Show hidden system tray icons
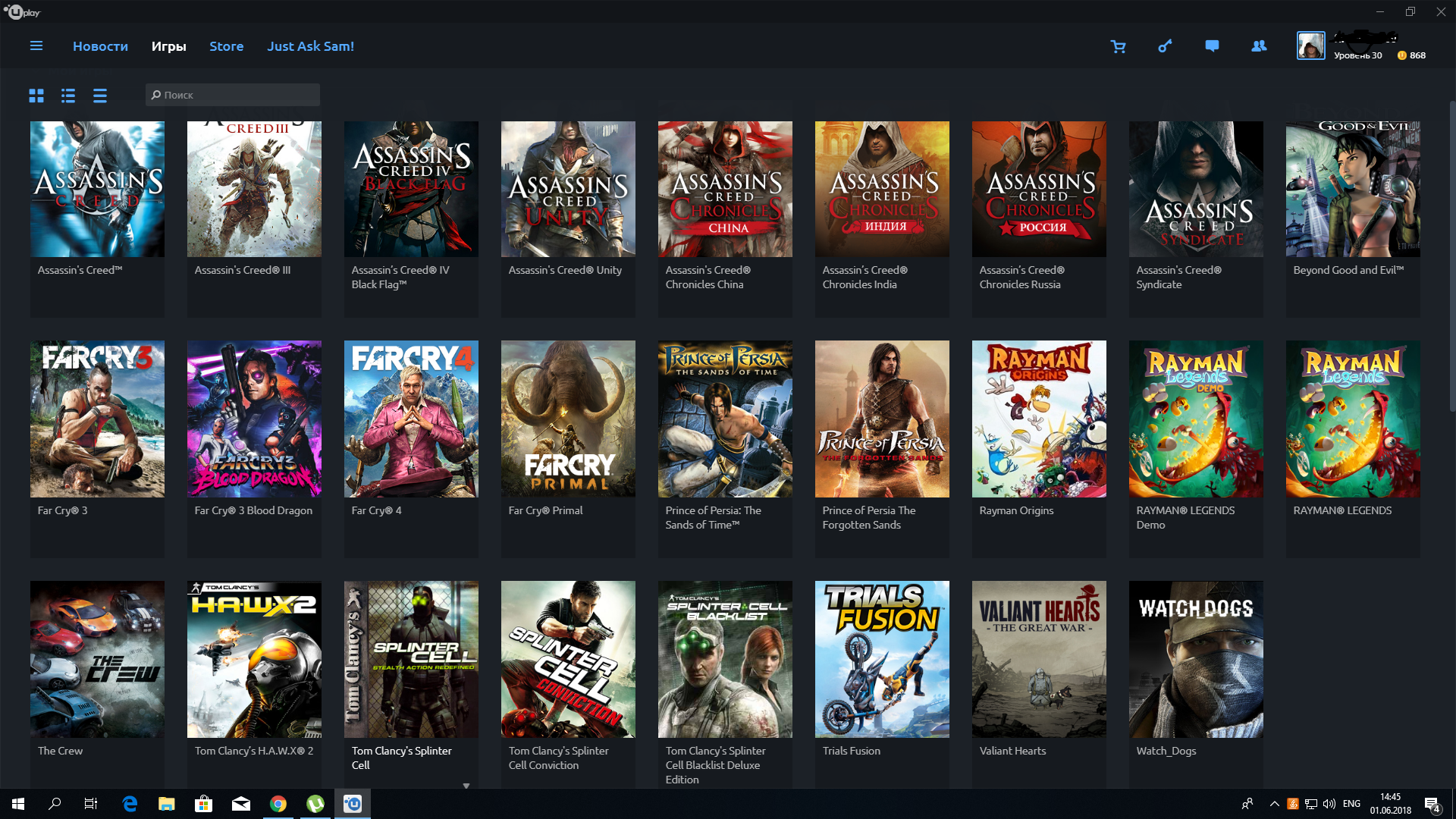Viewport: 1456px width, 819px height. (x=1275, y=804)
